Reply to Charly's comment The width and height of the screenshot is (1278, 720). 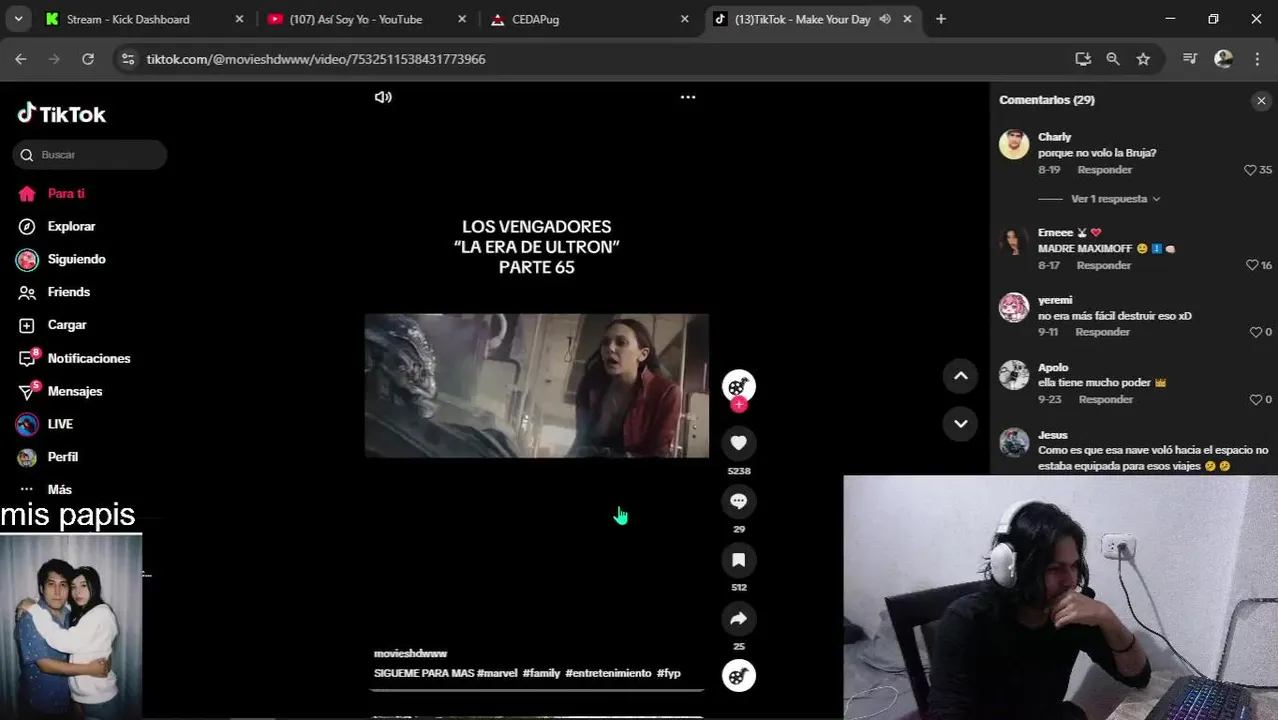point(1104,170)
